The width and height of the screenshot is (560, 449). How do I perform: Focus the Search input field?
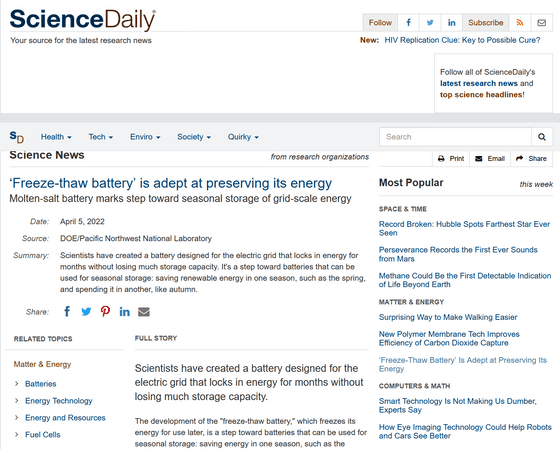pyautogui.click(x=455, y=137)
